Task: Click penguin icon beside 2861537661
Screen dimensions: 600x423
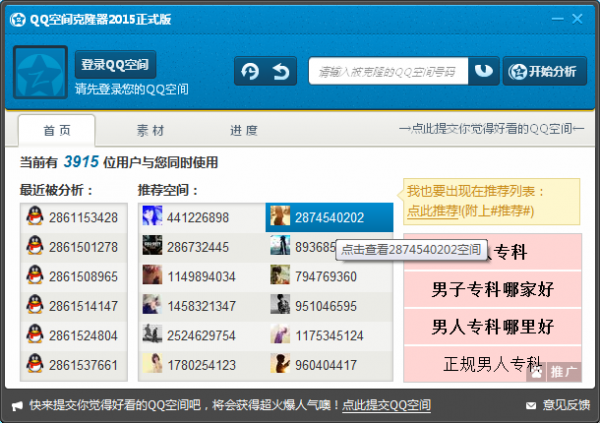Action: pos(35,364)
